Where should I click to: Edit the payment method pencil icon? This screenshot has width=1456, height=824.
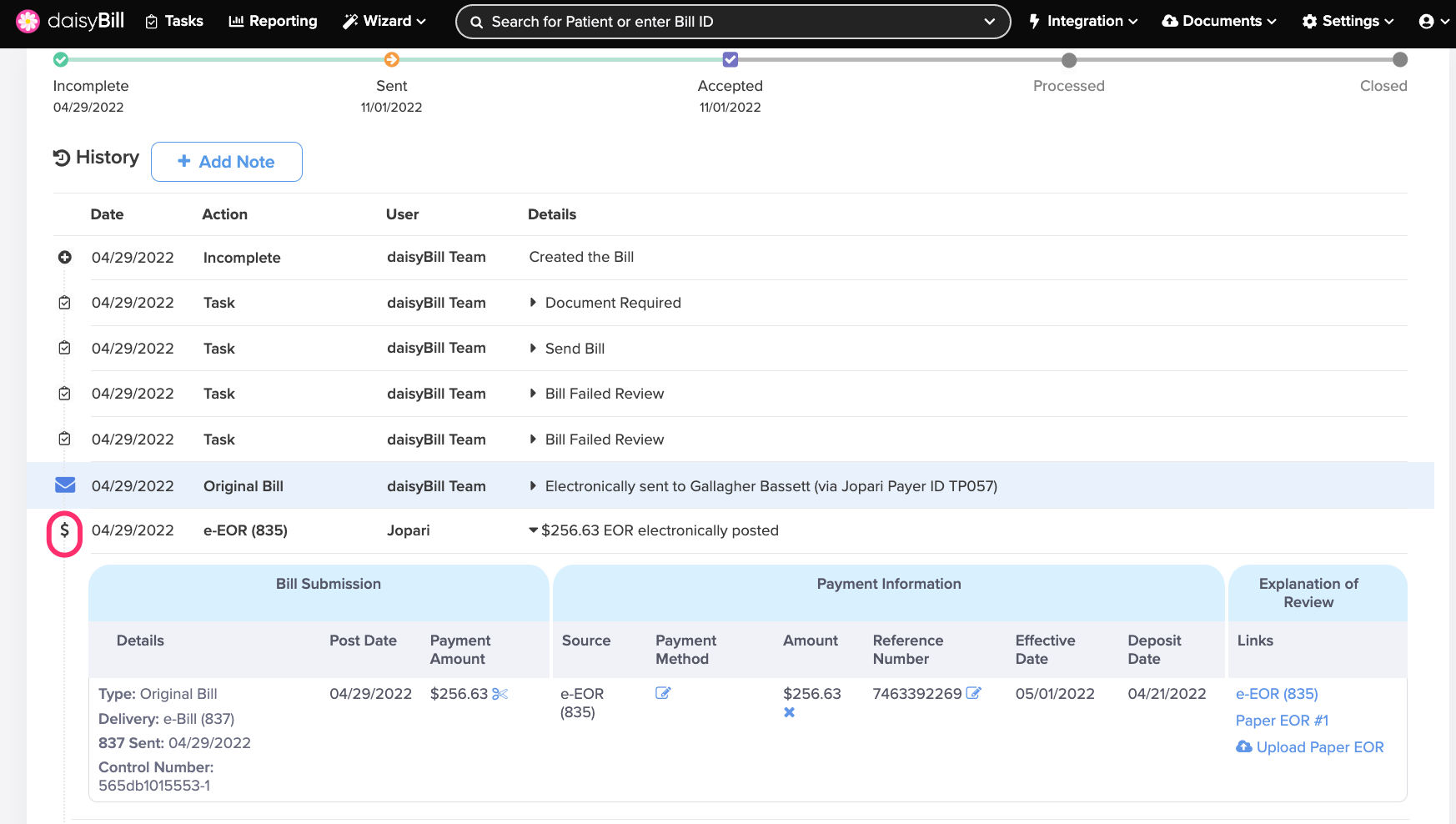click(663, 693)
